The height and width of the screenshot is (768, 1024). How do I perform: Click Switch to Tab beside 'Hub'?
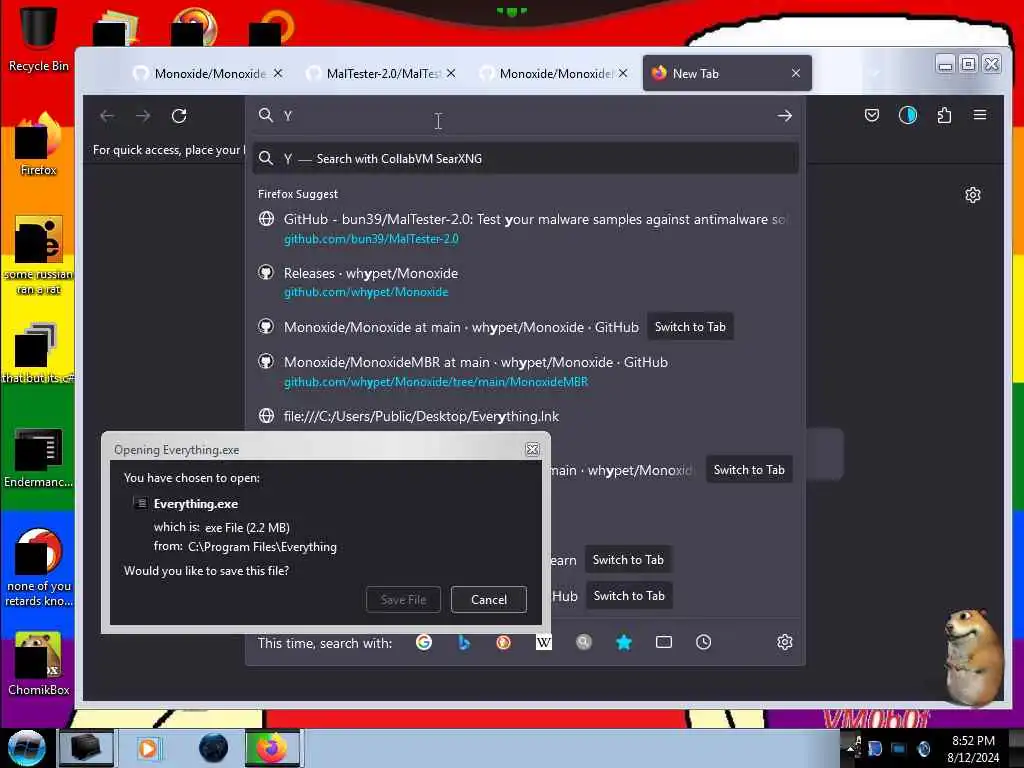pos(629,596)
